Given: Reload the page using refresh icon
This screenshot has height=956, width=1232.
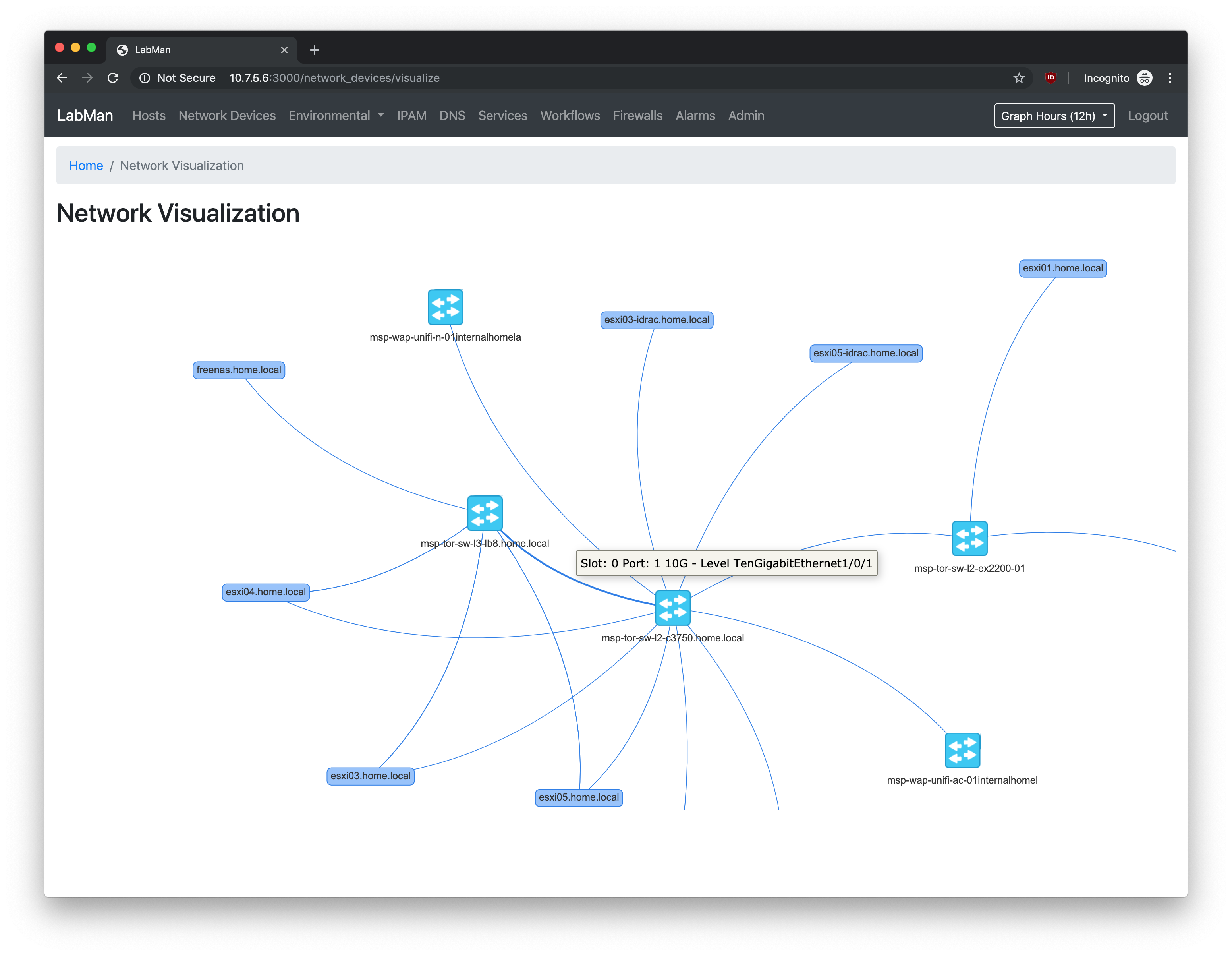Looking at the screenshot, I should point(113,78).
